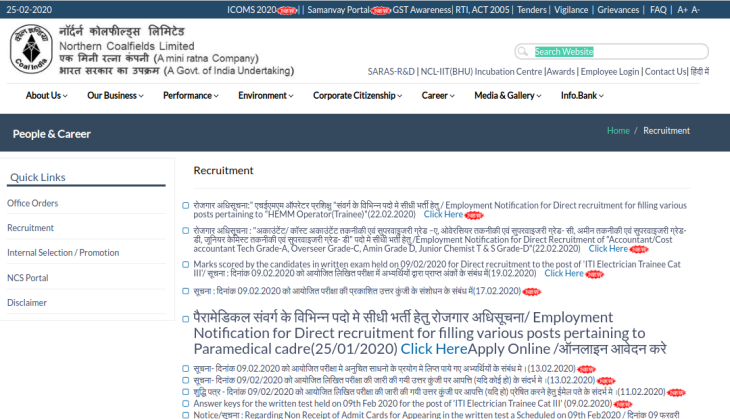Click bullet square for 17.02.2020 notice
The width and height of the screenshot is (730, 419).
(186, 291)
